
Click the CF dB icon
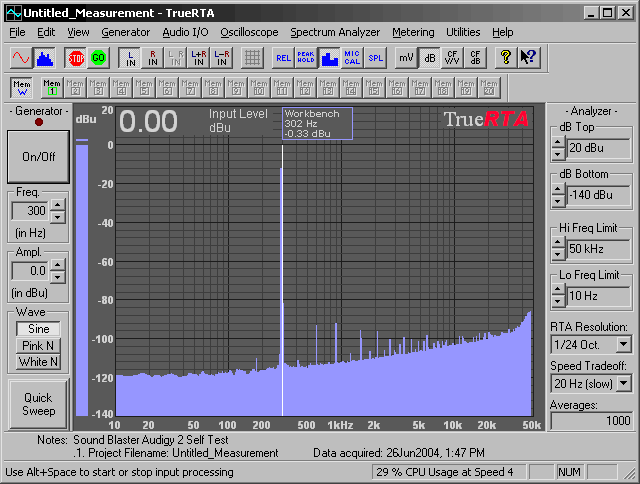475,58
